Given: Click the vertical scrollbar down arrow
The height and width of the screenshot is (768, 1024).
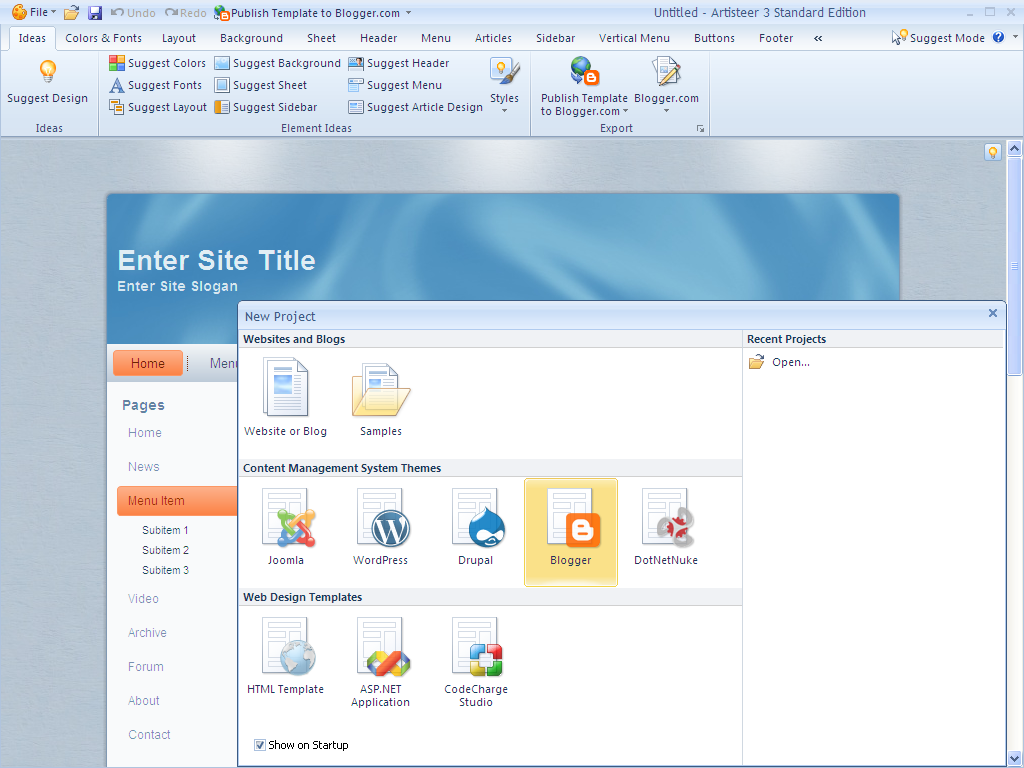Looking at the screenshot, I should pos(1014,759).
